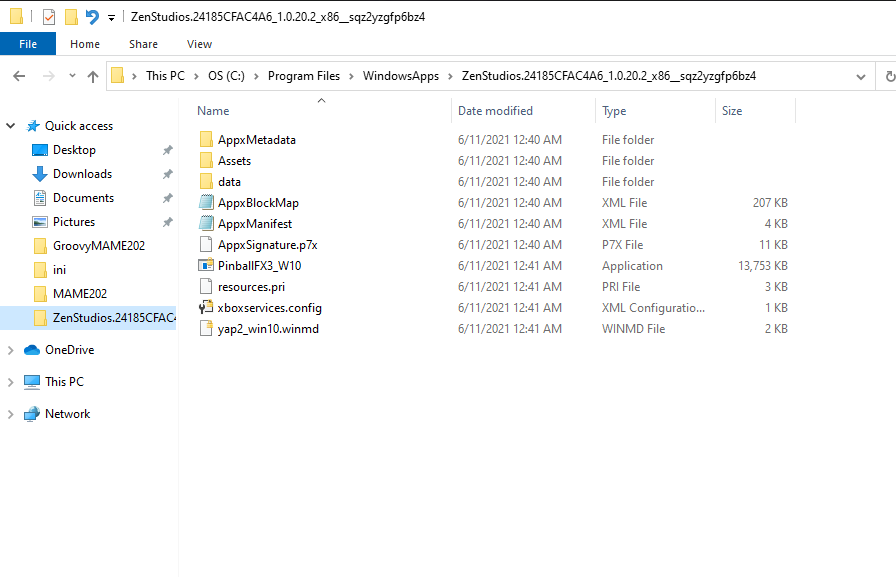The height and width of the screenshot is (577, 896).
Task: Go back to previous folder
Action: coord(19,76)
